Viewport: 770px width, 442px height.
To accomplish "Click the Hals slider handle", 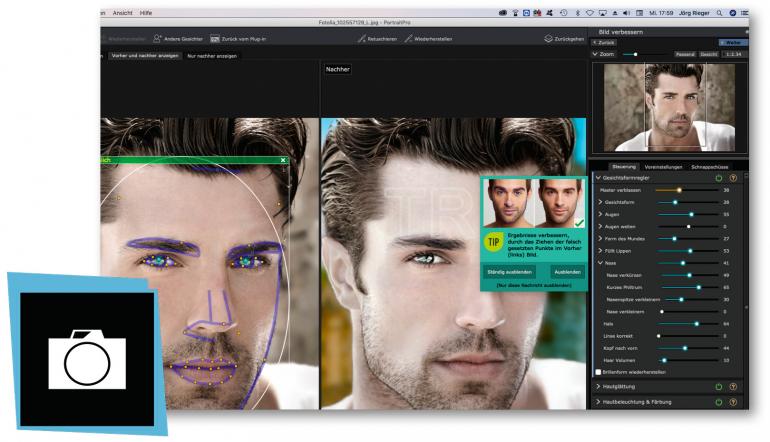I will (x=697, y=324).
